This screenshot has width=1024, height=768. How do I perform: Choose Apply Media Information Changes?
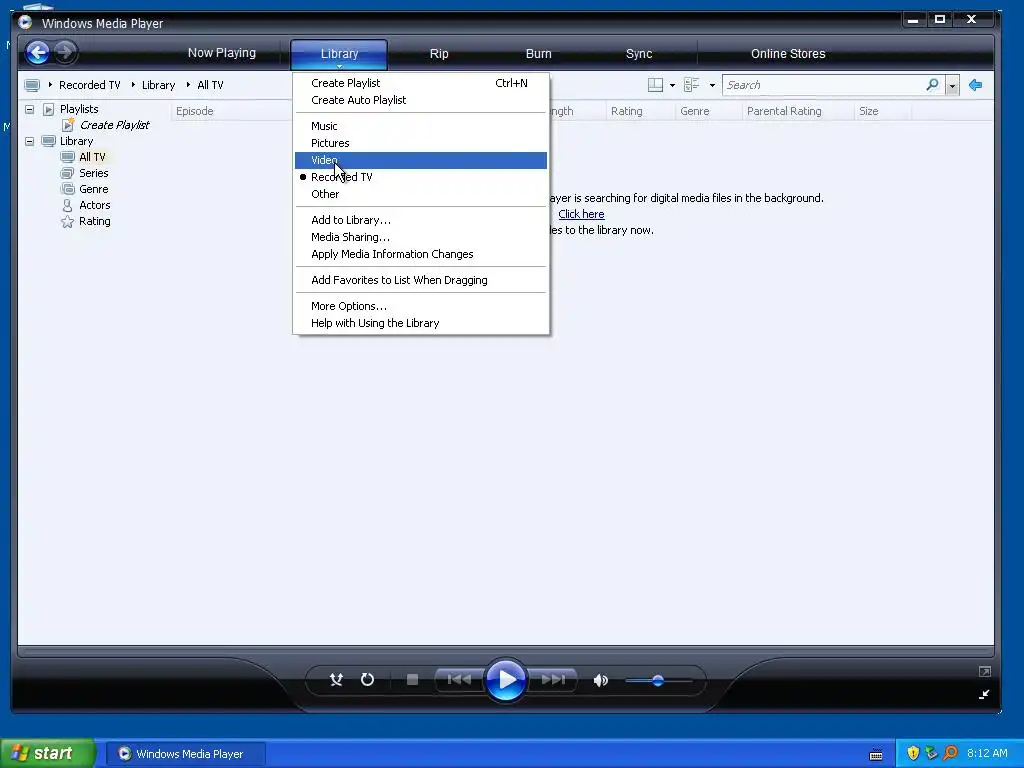[421, 254]
